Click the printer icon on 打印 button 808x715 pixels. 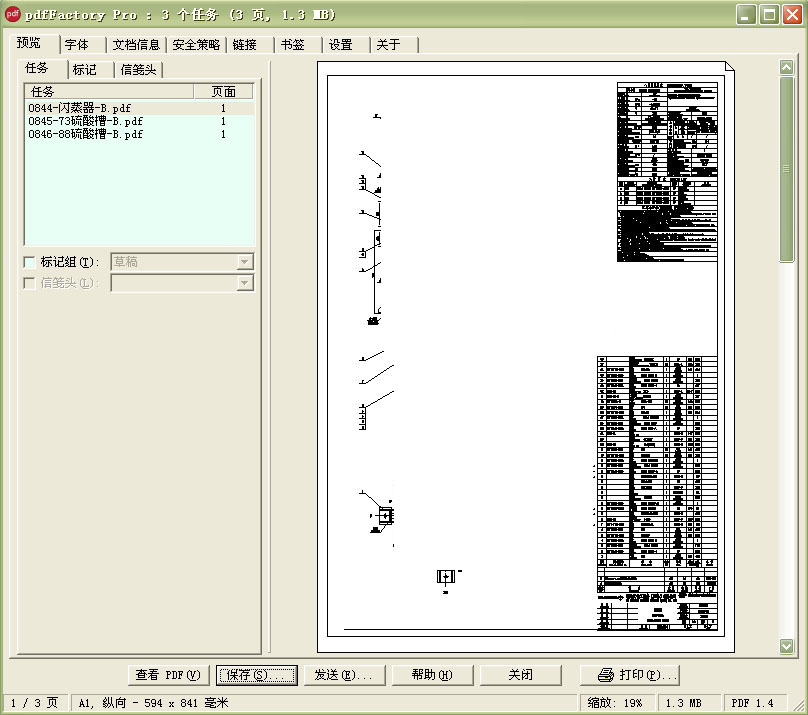[605, 675]
